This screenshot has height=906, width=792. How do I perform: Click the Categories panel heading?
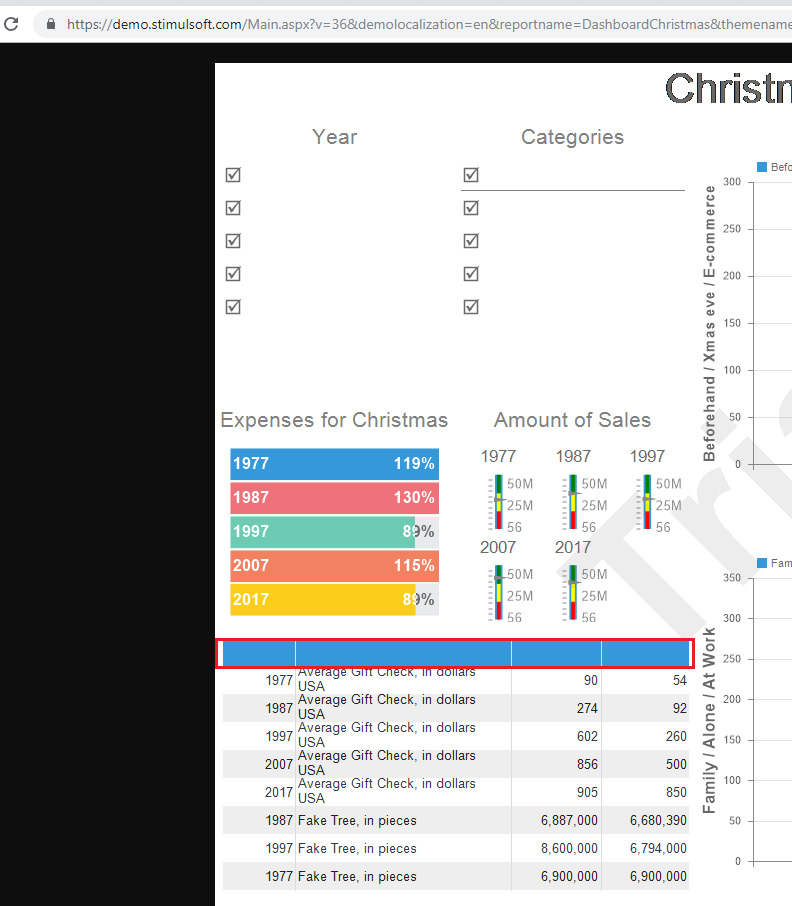click(x=572, y=137)
